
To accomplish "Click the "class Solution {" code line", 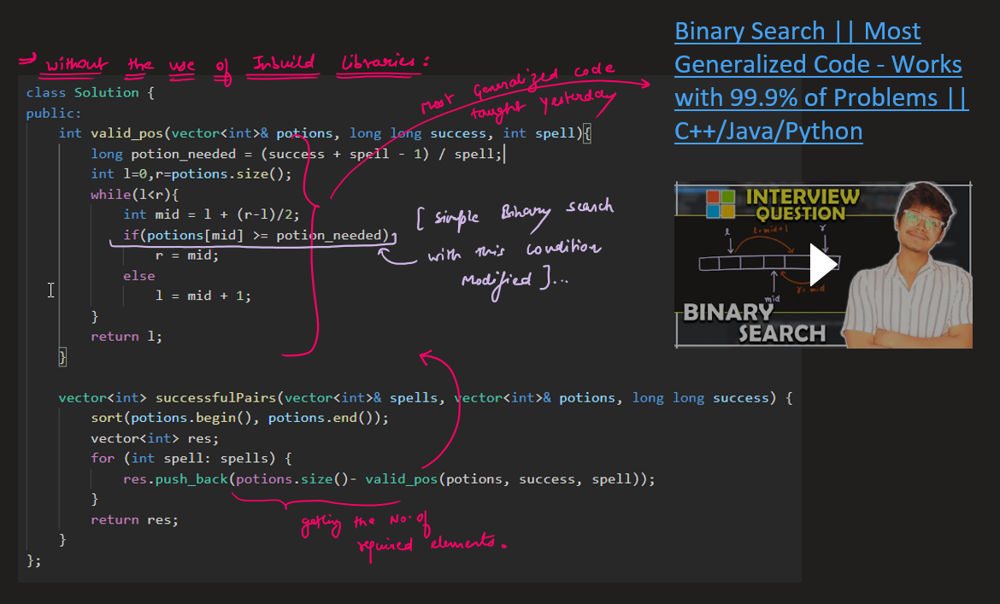I will pos(90,93).
